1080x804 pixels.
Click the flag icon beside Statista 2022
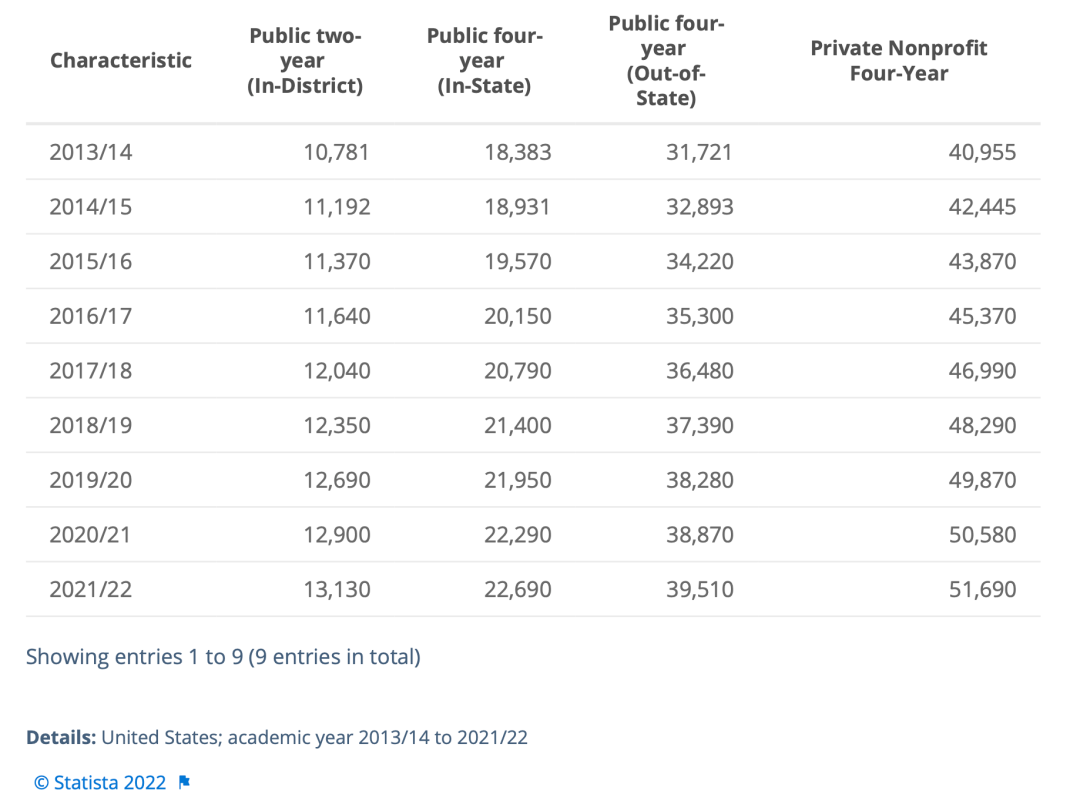click(184, 783)
